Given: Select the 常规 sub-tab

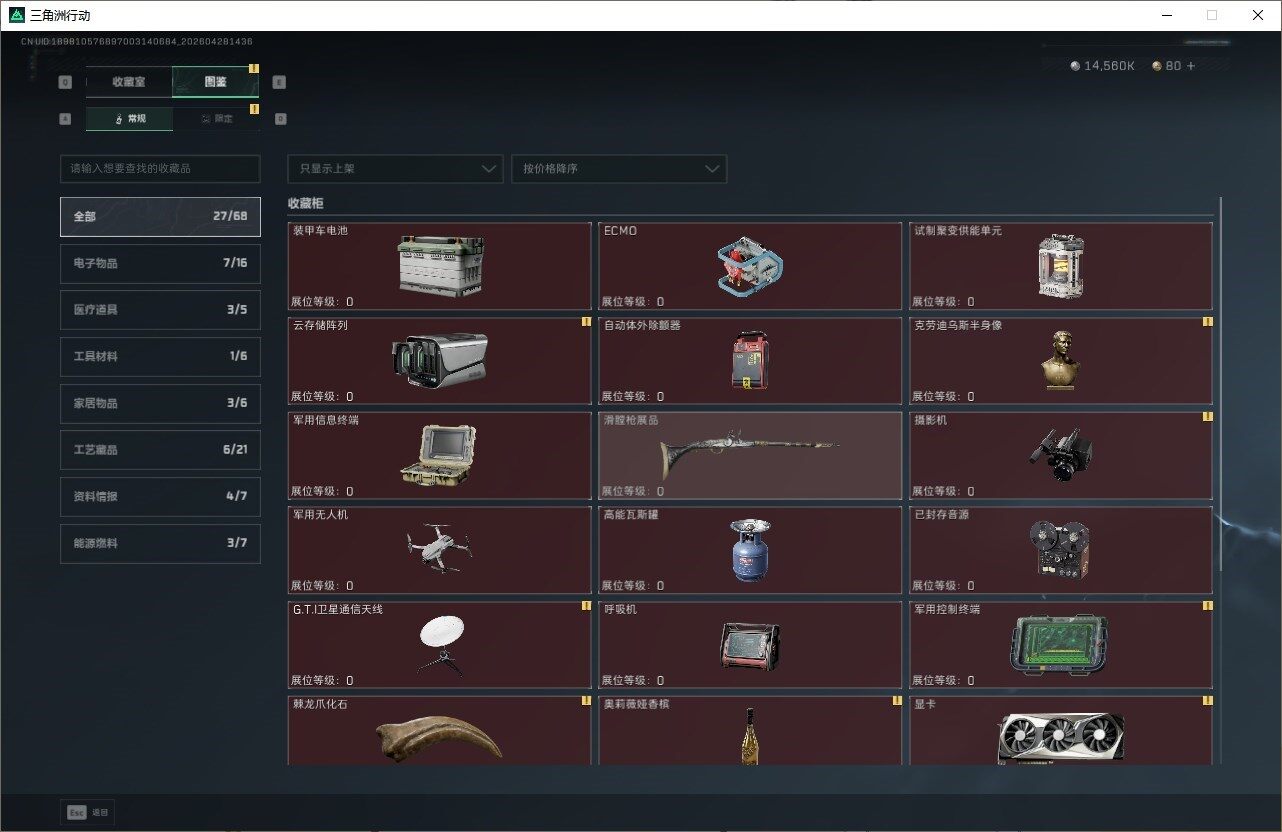Looking at the screenshot, I should tap(129, 119).
